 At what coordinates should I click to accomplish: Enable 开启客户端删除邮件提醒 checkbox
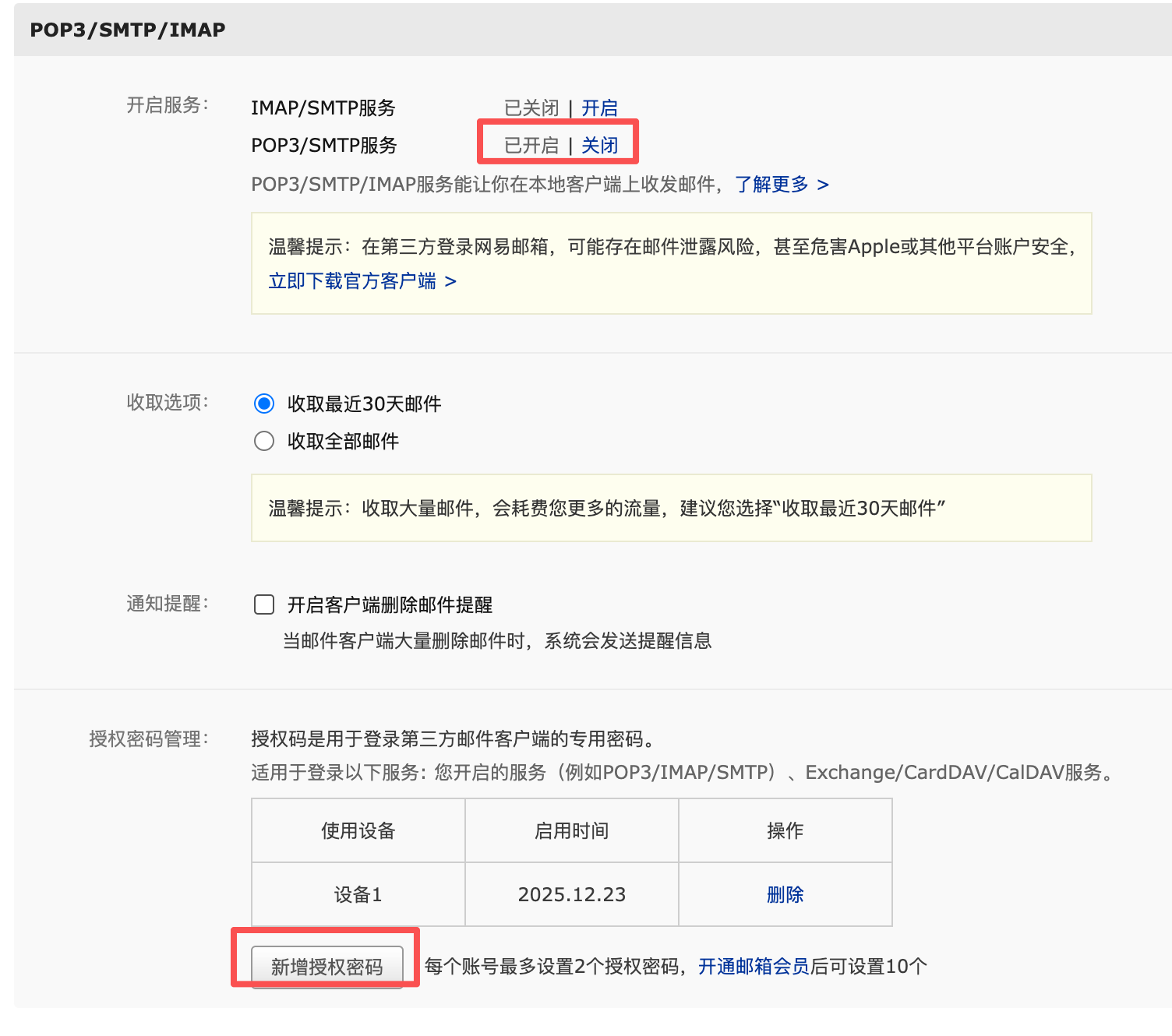[x=263, y=604]
